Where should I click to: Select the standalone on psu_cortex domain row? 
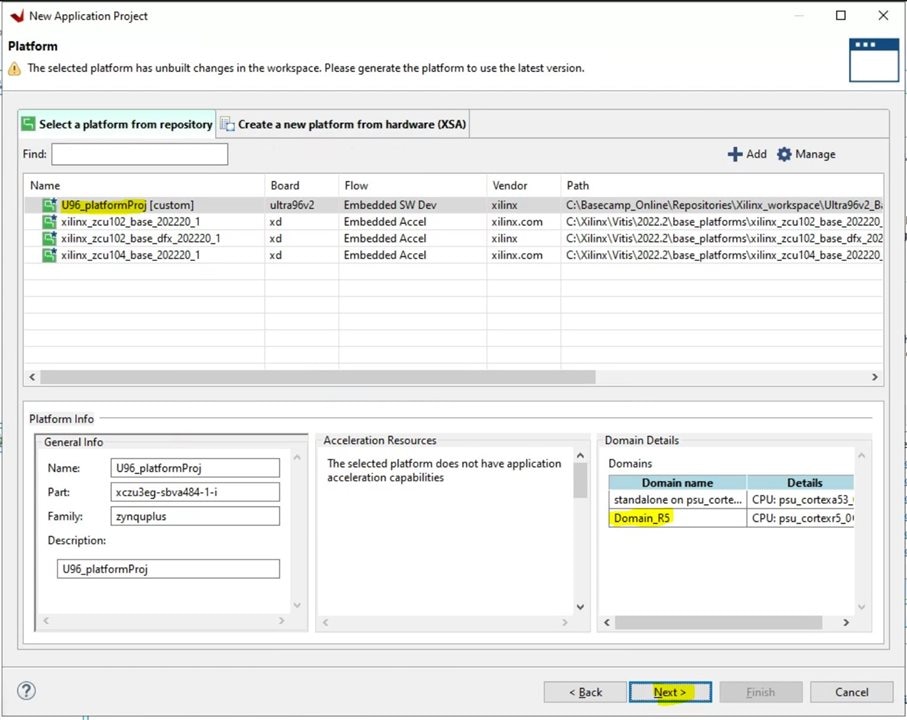click(x=677, y=499)
